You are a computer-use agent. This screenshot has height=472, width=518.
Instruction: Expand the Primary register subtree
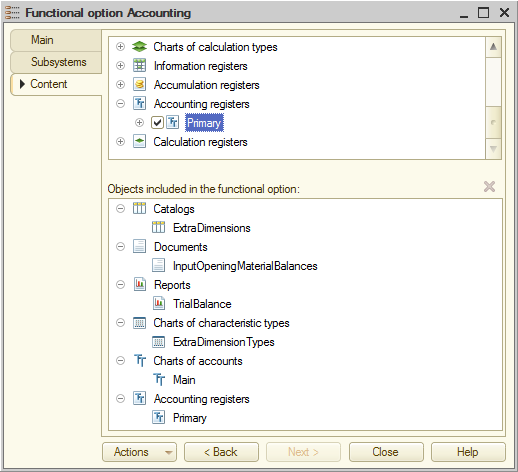click(x=139, y=123)
